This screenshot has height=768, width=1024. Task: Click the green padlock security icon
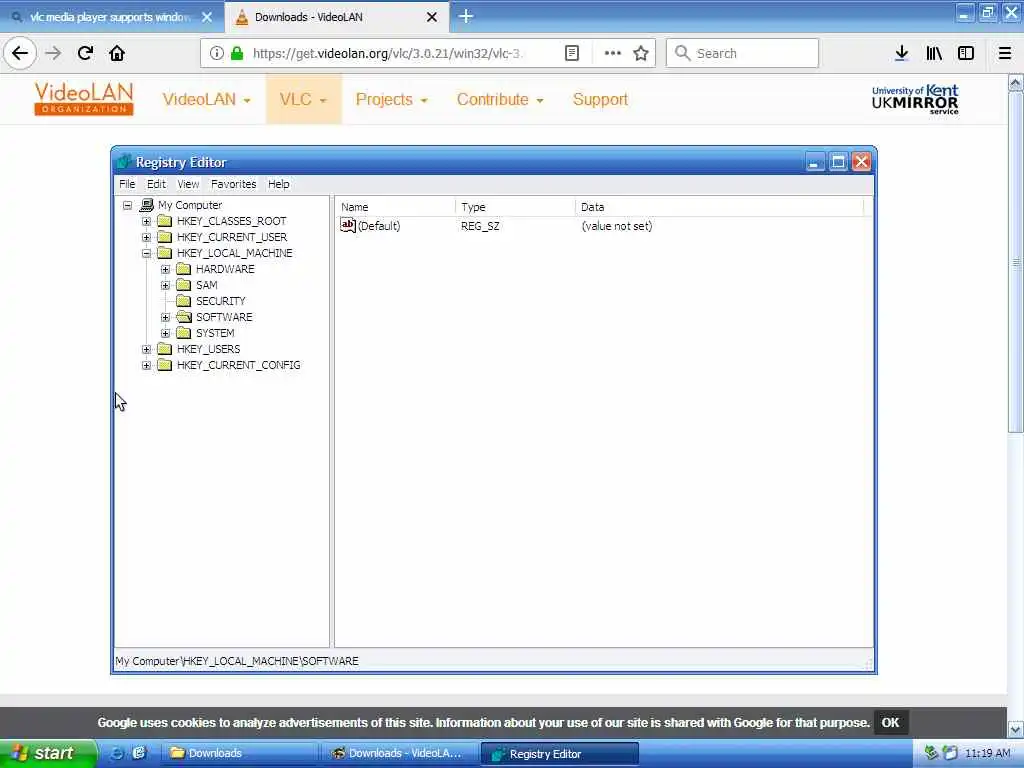(x=238, y=54)
